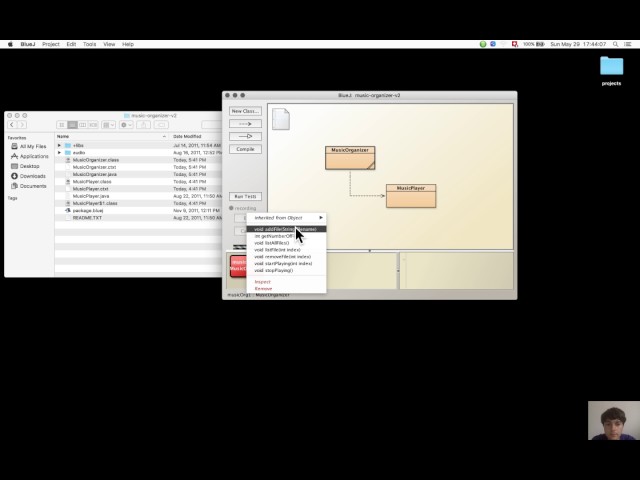Choose void listAllFiles() method
Screen dimensions: 640x480
(286, 243)
